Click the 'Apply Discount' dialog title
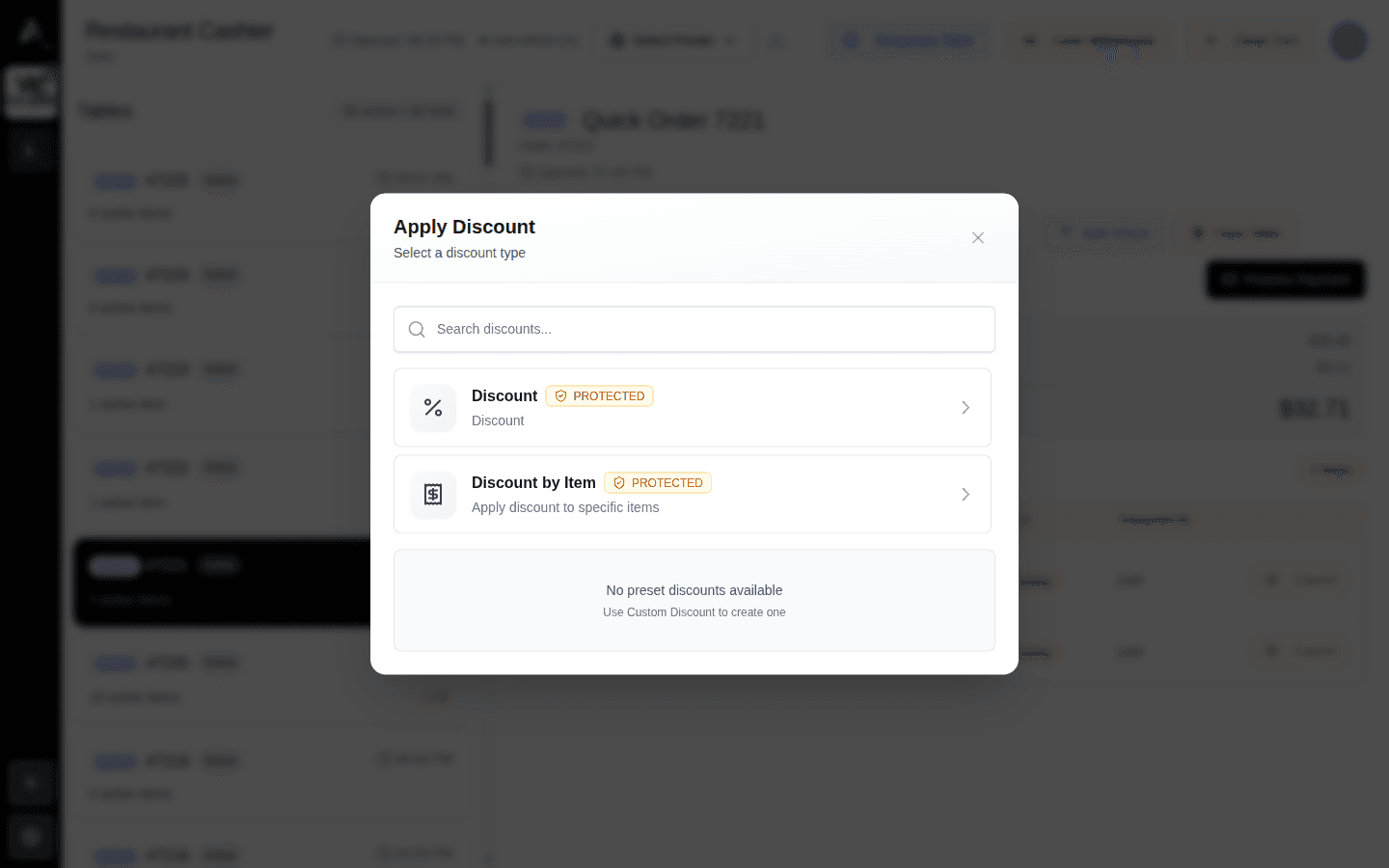1389x868 pixels. tap(464, 227)
